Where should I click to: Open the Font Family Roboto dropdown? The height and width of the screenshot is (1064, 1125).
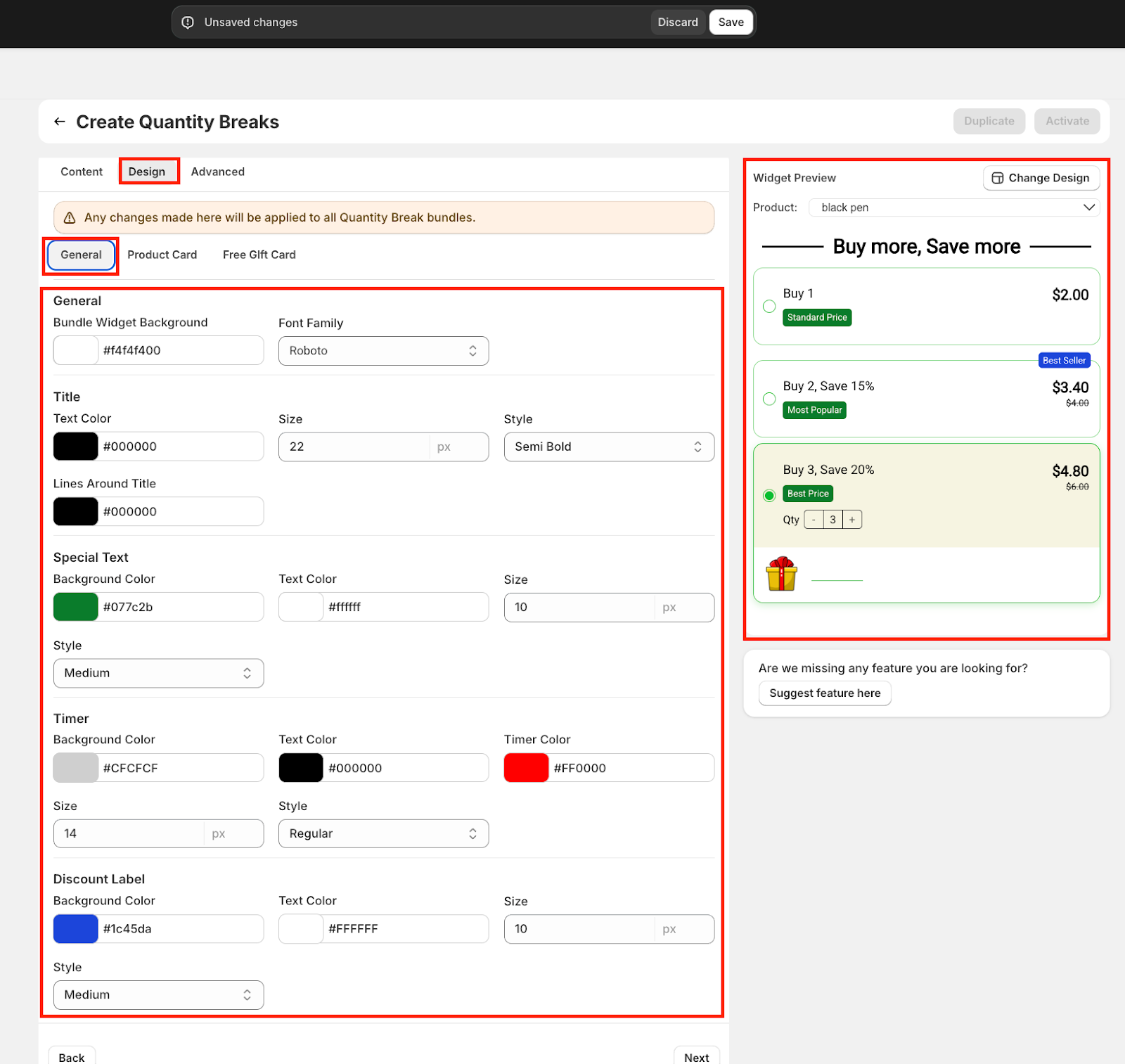pyautogui.click(x=383, y=351)
